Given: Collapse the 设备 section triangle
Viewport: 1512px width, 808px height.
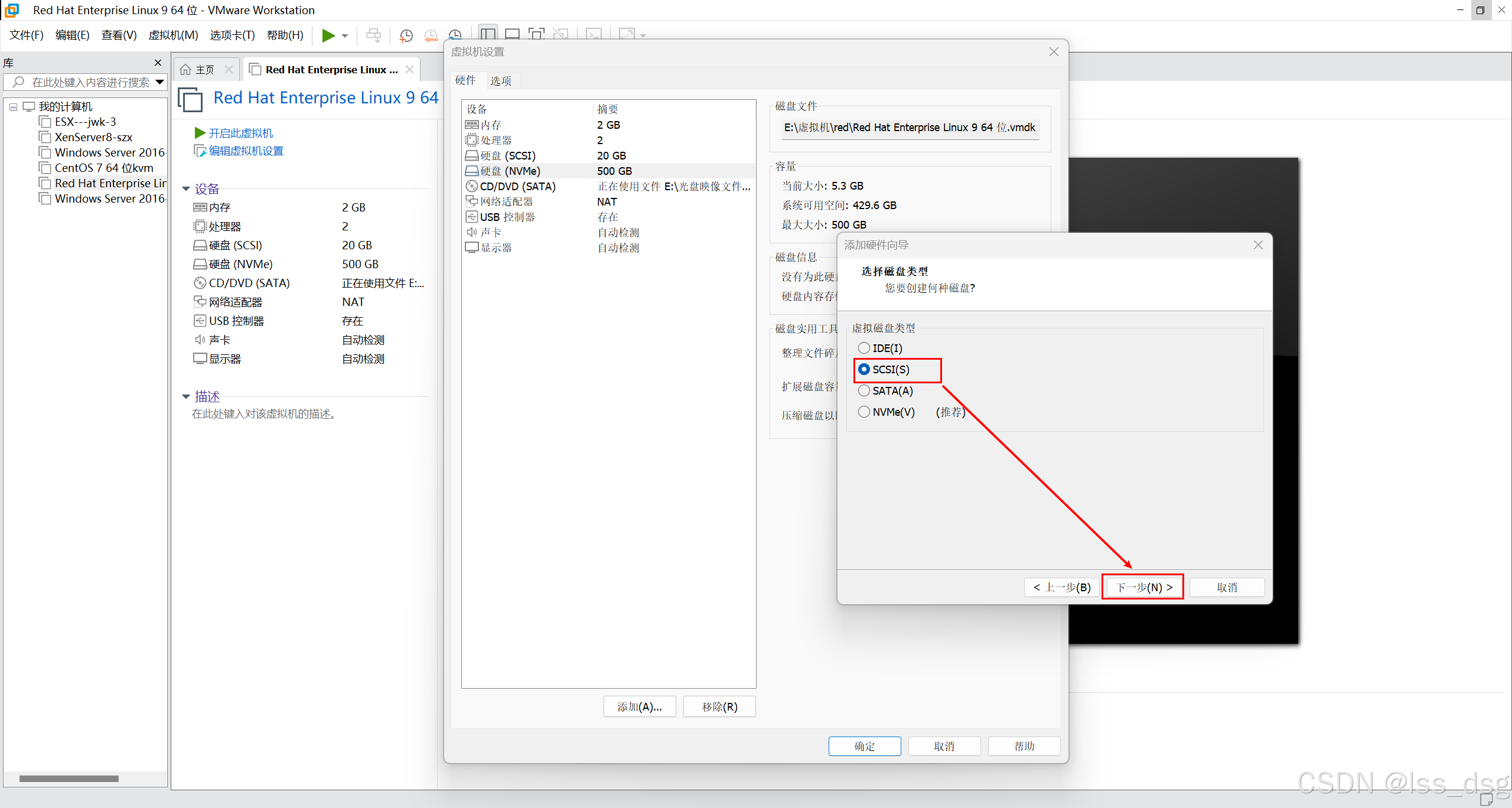Looking at the screenshot, I should 186,189.
